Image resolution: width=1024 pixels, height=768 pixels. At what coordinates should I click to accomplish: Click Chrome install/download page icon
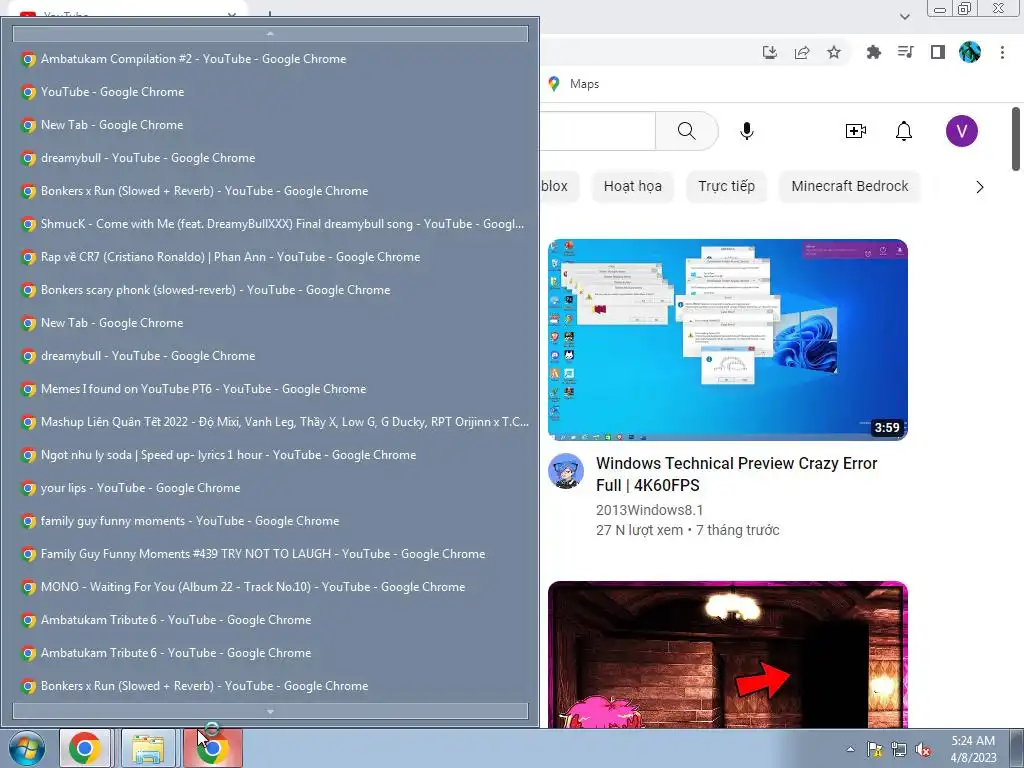coord(770,52)
